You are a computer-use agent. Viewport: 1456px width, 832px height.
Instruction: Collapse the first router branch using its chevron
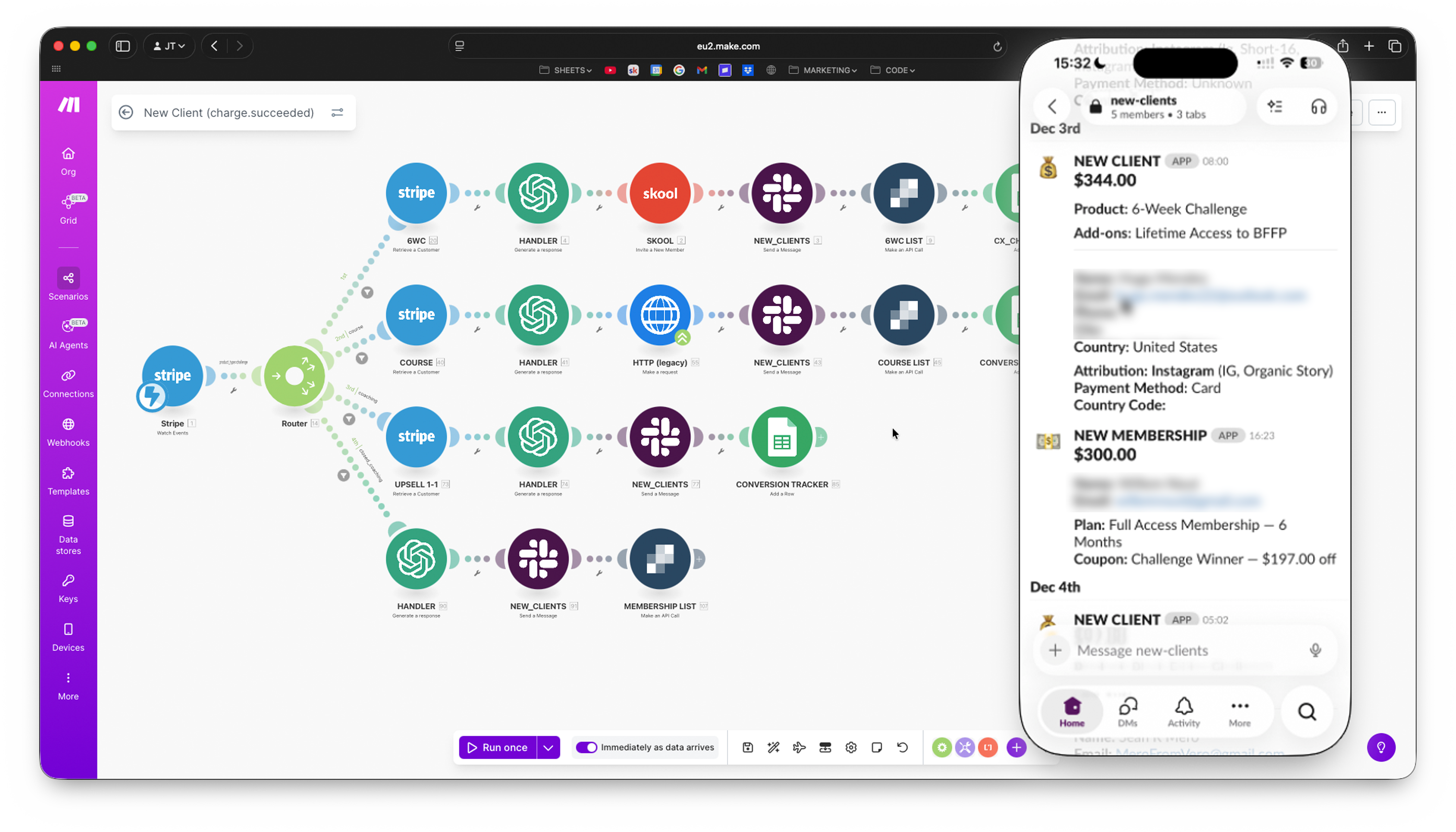click(x=367, y=292)
